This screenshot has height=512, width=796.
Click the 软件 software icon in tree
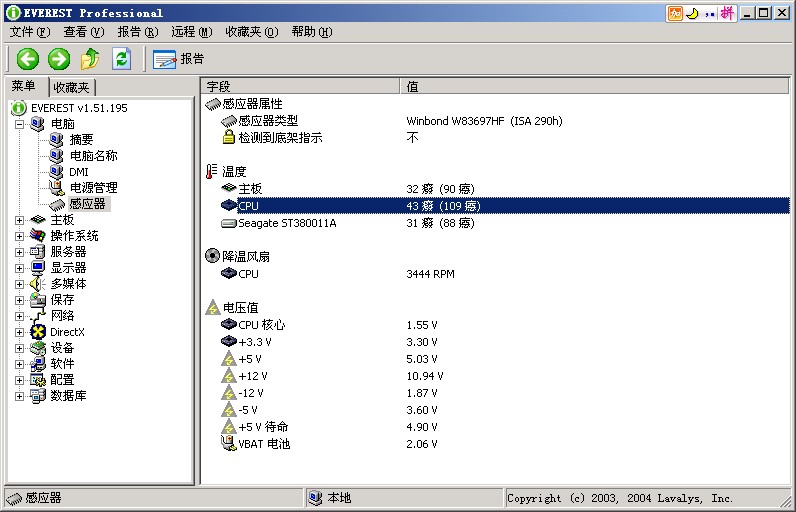tap(38, 364)
